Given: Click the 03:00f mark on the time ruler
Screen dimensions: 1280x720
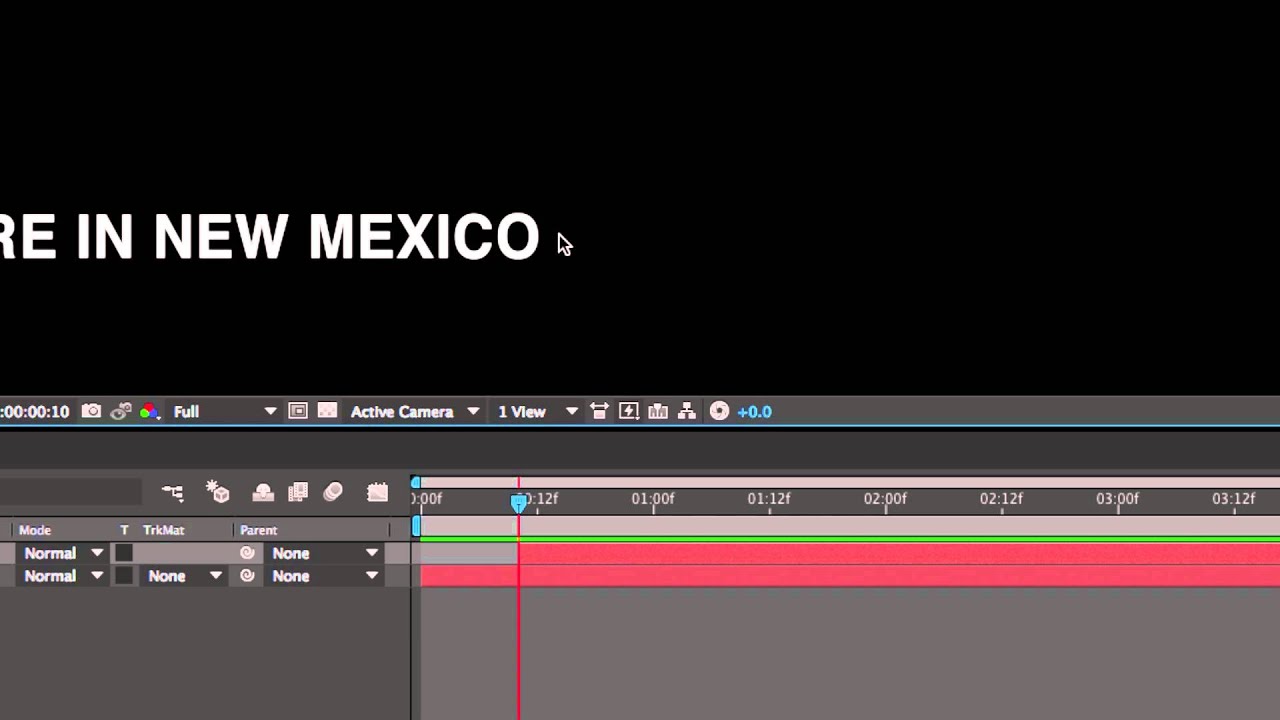Looking at the screenshot, I should [1117, 499].
